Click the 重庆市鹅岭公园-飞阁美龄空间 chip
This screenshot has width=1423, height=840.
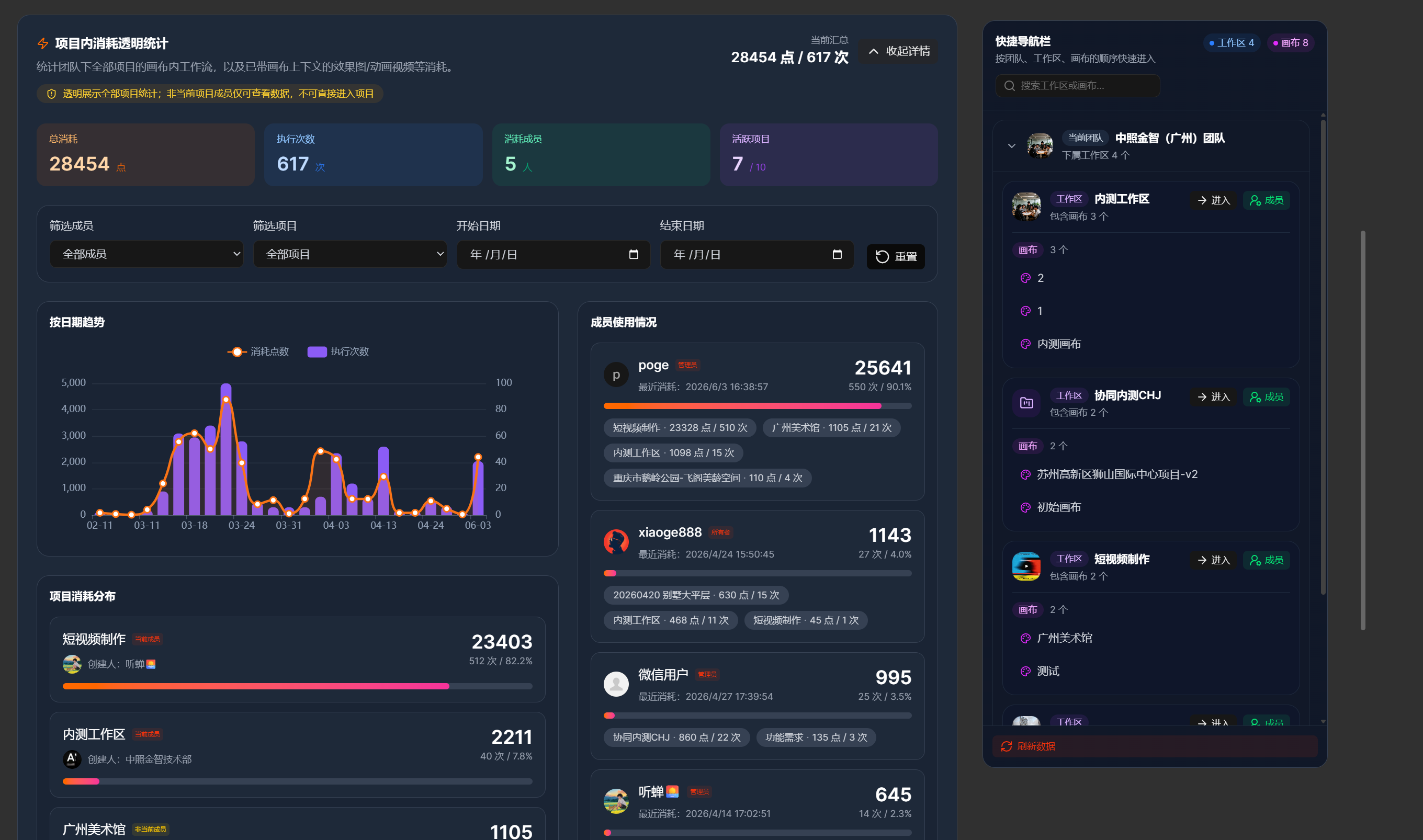click(x=707, y=478)
